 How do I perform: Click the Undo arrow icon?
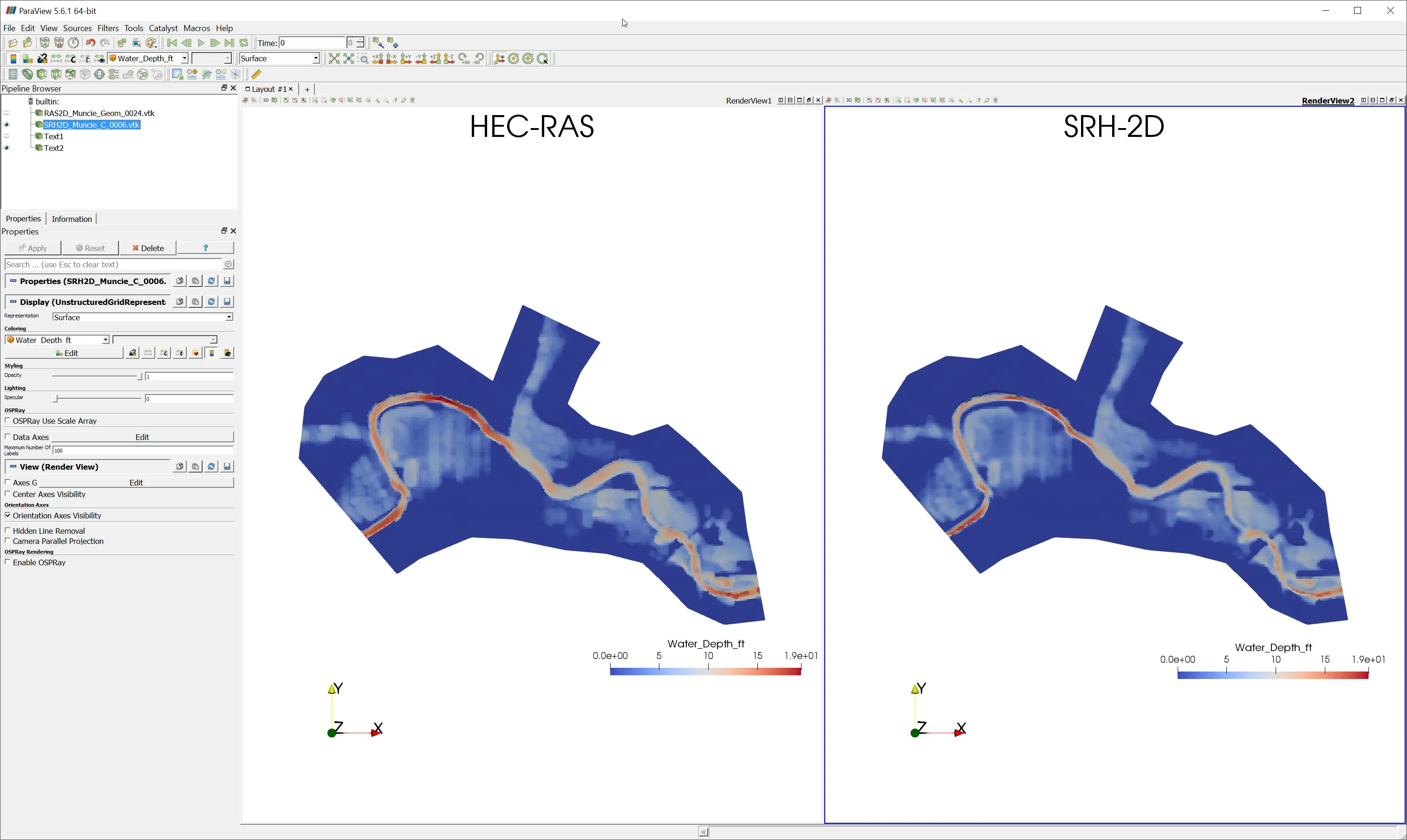90,43
